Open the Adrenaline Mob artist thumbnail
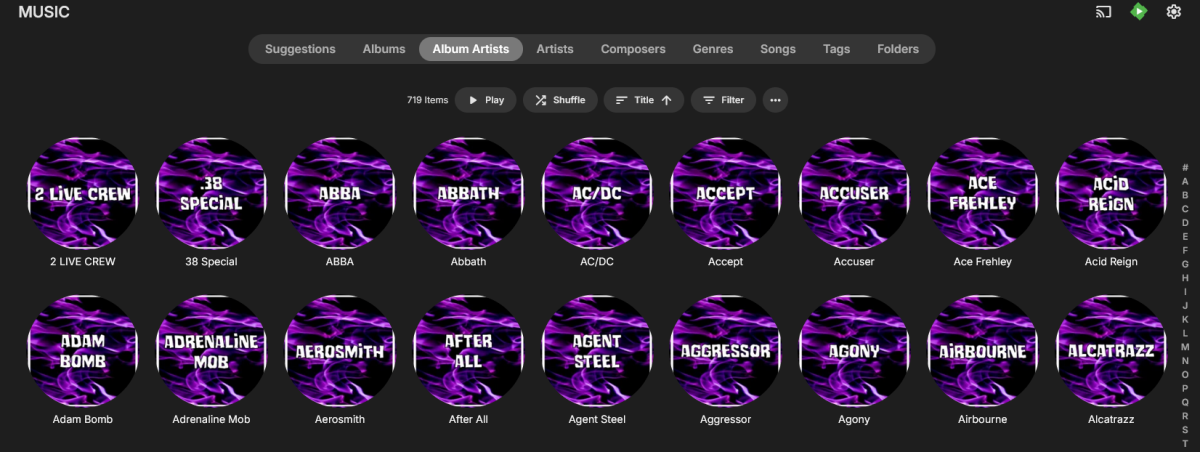Image resolution: width=1200 pixels, height=452 pixels. (x=211, y=350)
